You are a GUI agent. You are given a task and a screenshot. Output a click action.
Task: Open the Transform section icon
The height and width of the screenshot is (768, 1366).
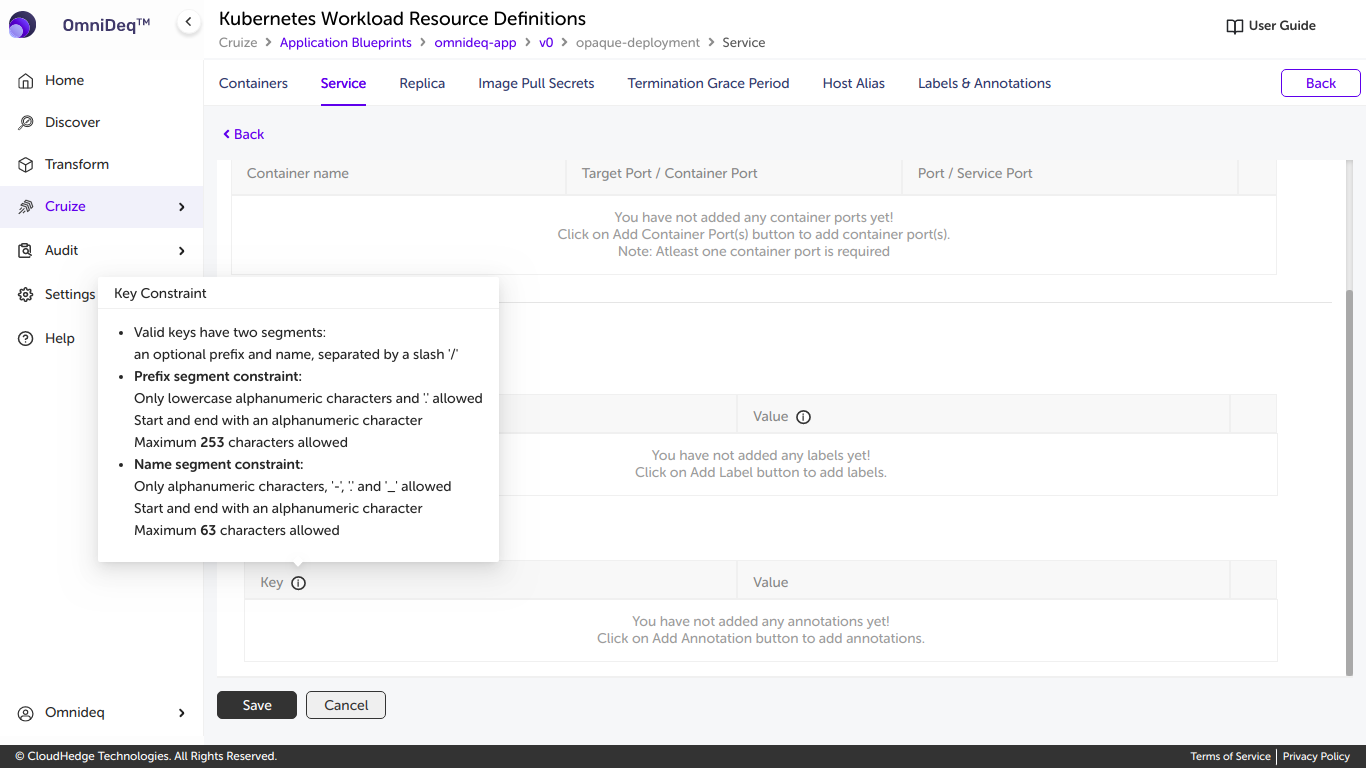(26, 164)
